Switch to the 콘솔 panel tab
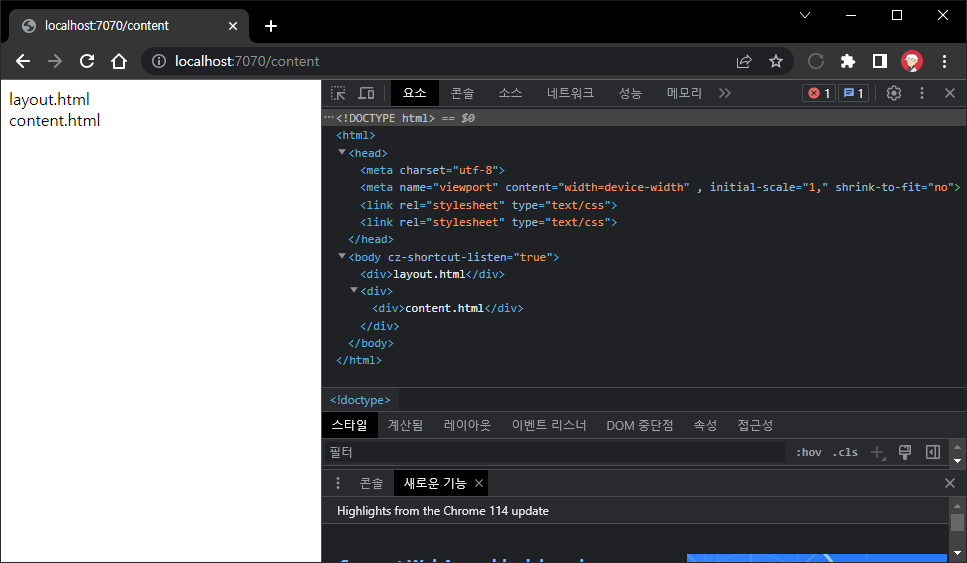The height and width of the screenshot is (563, 967). coord(463,93)
